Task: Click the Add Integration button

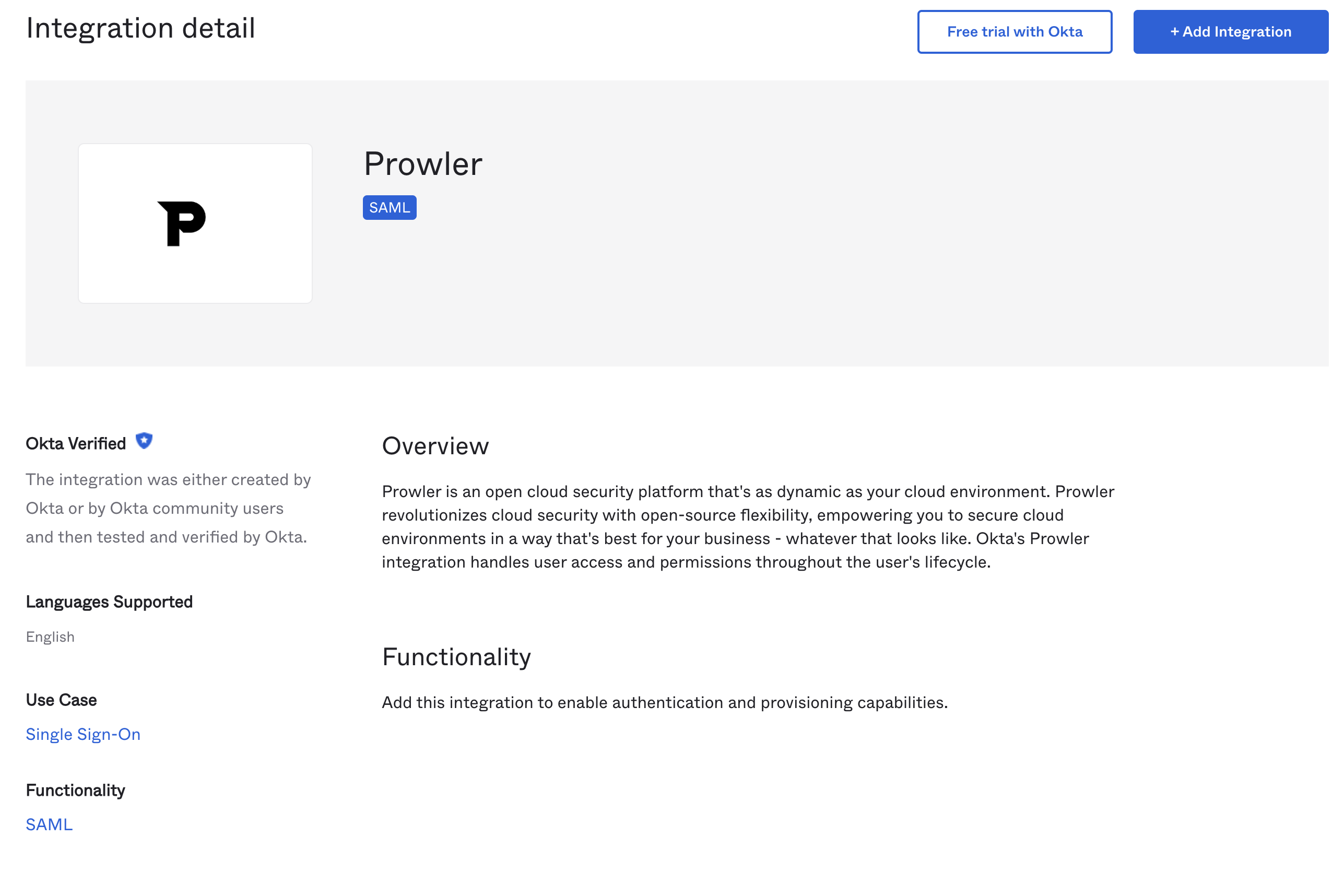Action: click(1230, 31)
